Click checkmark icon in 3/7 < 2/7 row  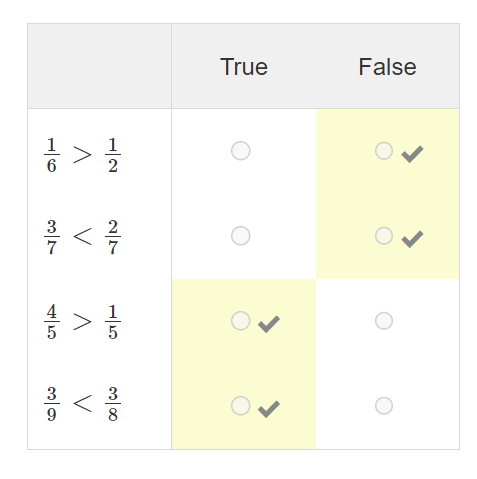click(412, 239)
